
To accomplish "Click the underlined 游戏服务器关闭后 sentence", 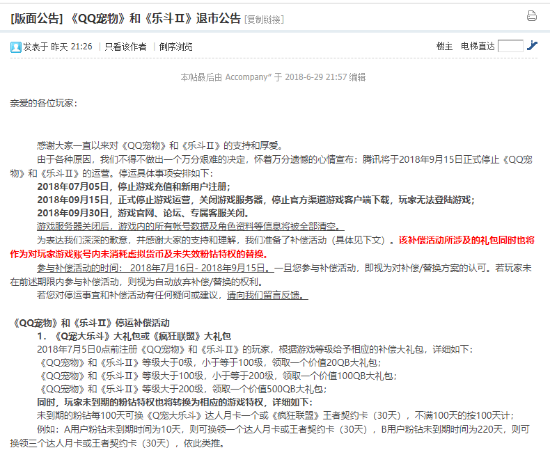I will pyautogui.click(x=190, y=226).
